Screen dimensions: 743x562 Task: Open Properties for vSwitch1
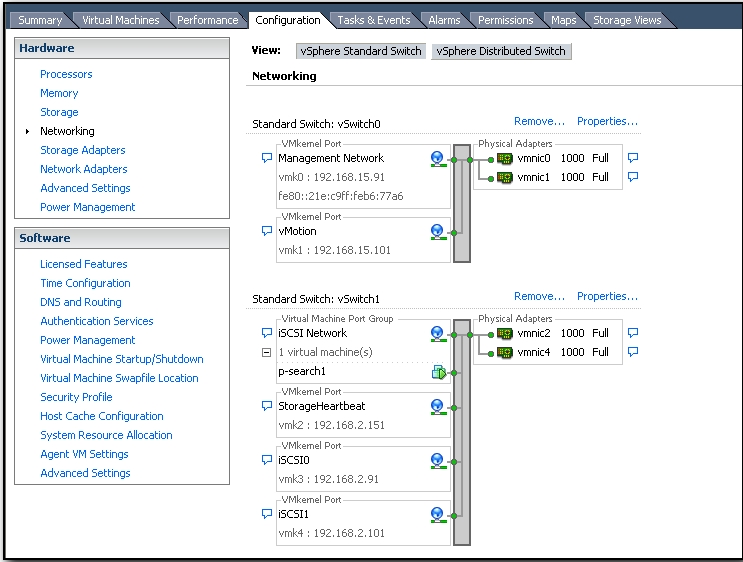pos(607,297)
